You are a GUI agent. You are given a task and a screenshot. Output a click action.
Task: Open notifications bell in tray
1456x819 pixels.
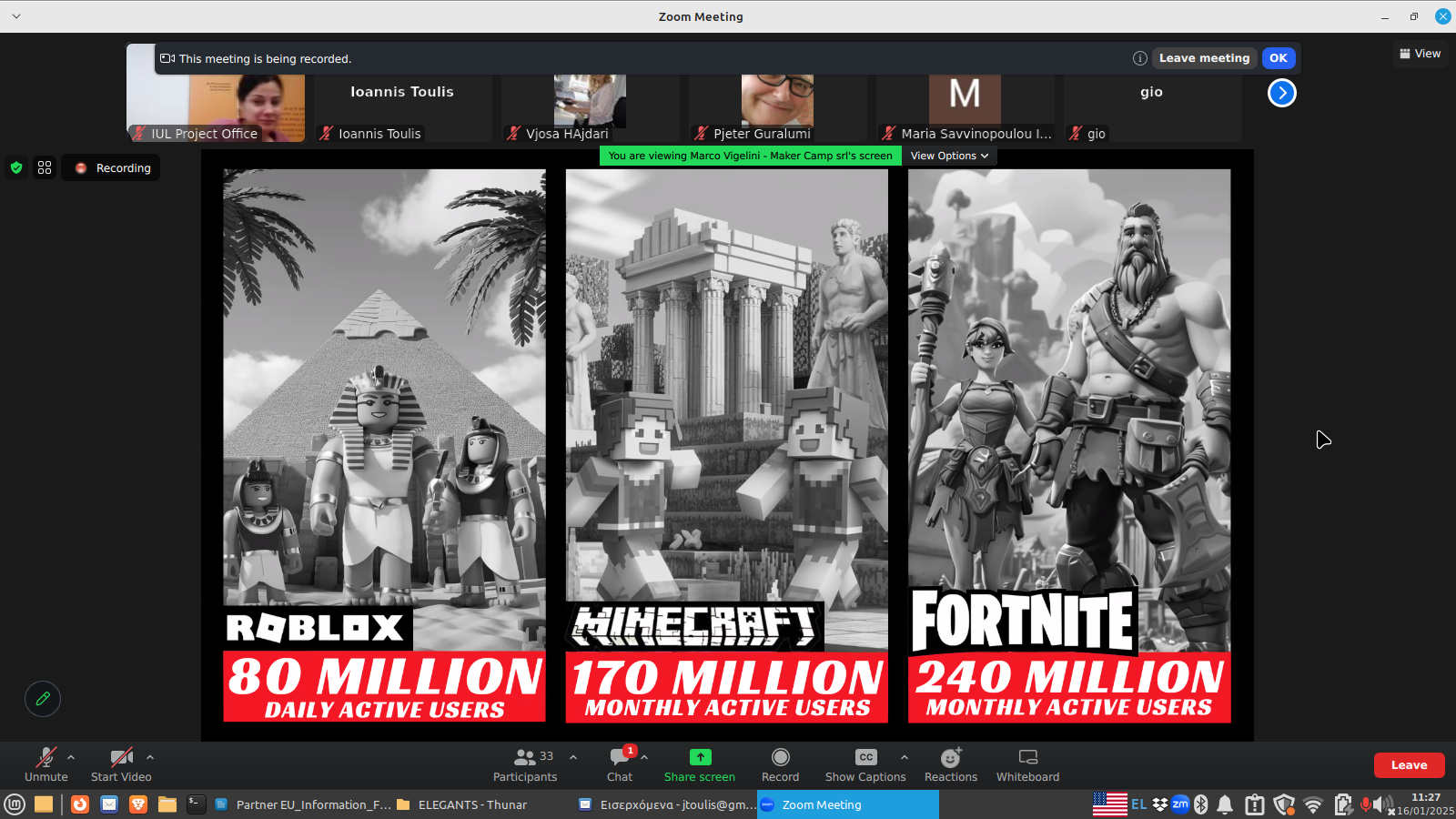(x=1225, y=804)
